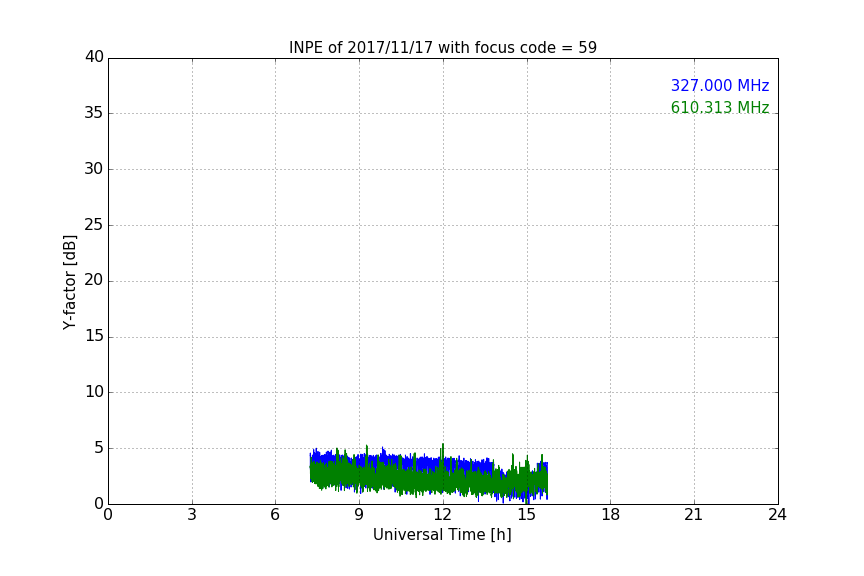The image size is (864, 576).
Task: Click the plot title 'INPE of 2017/11/17 with focus code = 59'
Action: [x=442, y=47]
